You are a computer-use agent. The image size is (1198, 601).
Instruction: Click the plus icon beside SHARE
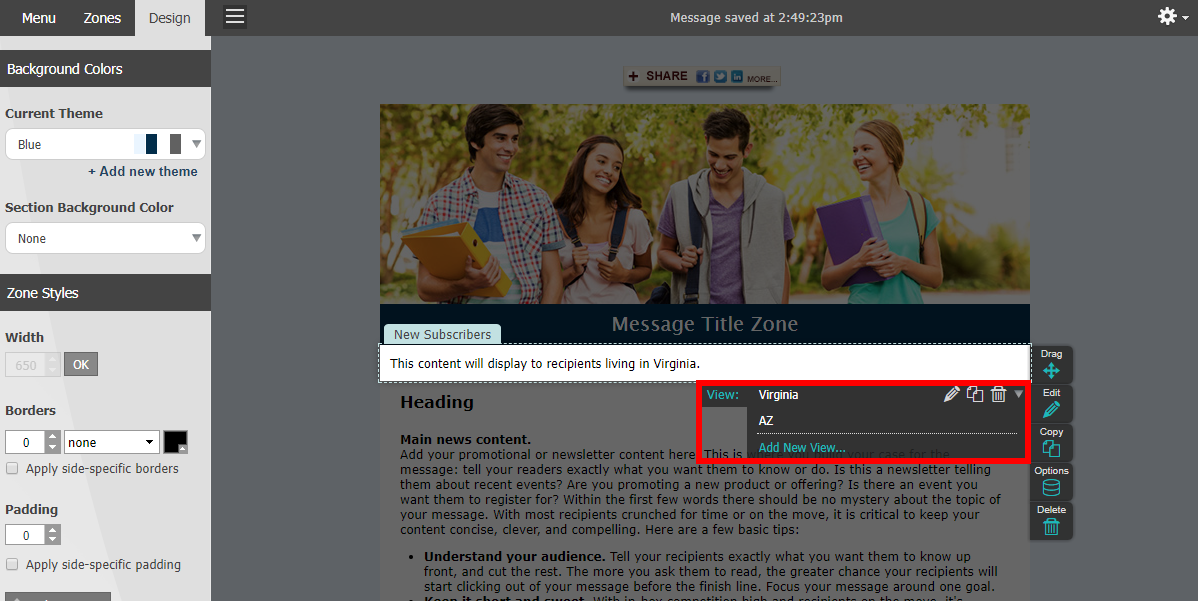tap(633, 76)
